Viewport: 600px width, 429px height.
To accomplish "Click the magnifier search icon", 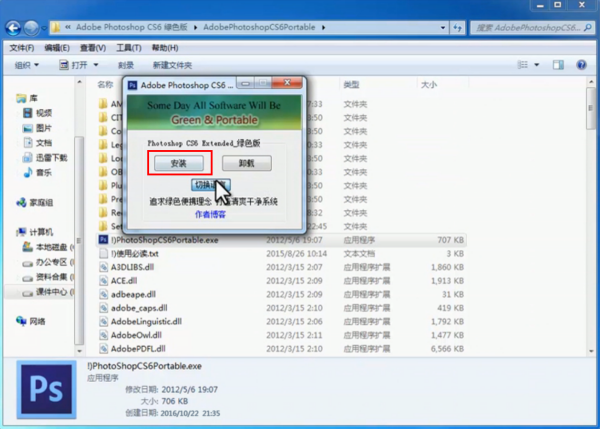I will pos(588,28).
